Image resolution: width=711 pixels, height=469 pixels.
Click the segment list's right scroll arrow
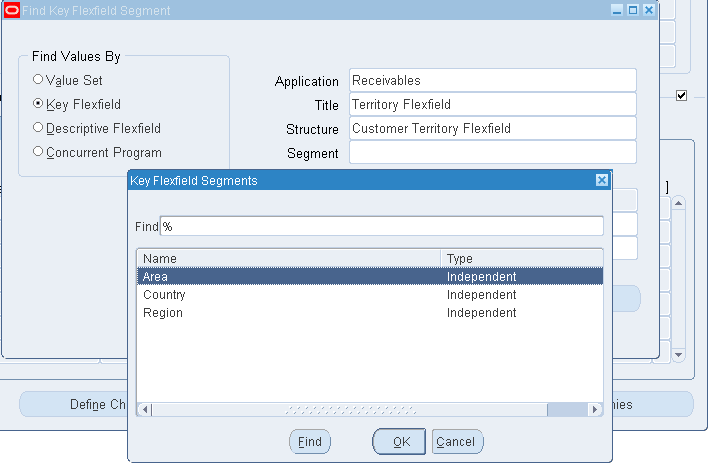coord(596,409)
